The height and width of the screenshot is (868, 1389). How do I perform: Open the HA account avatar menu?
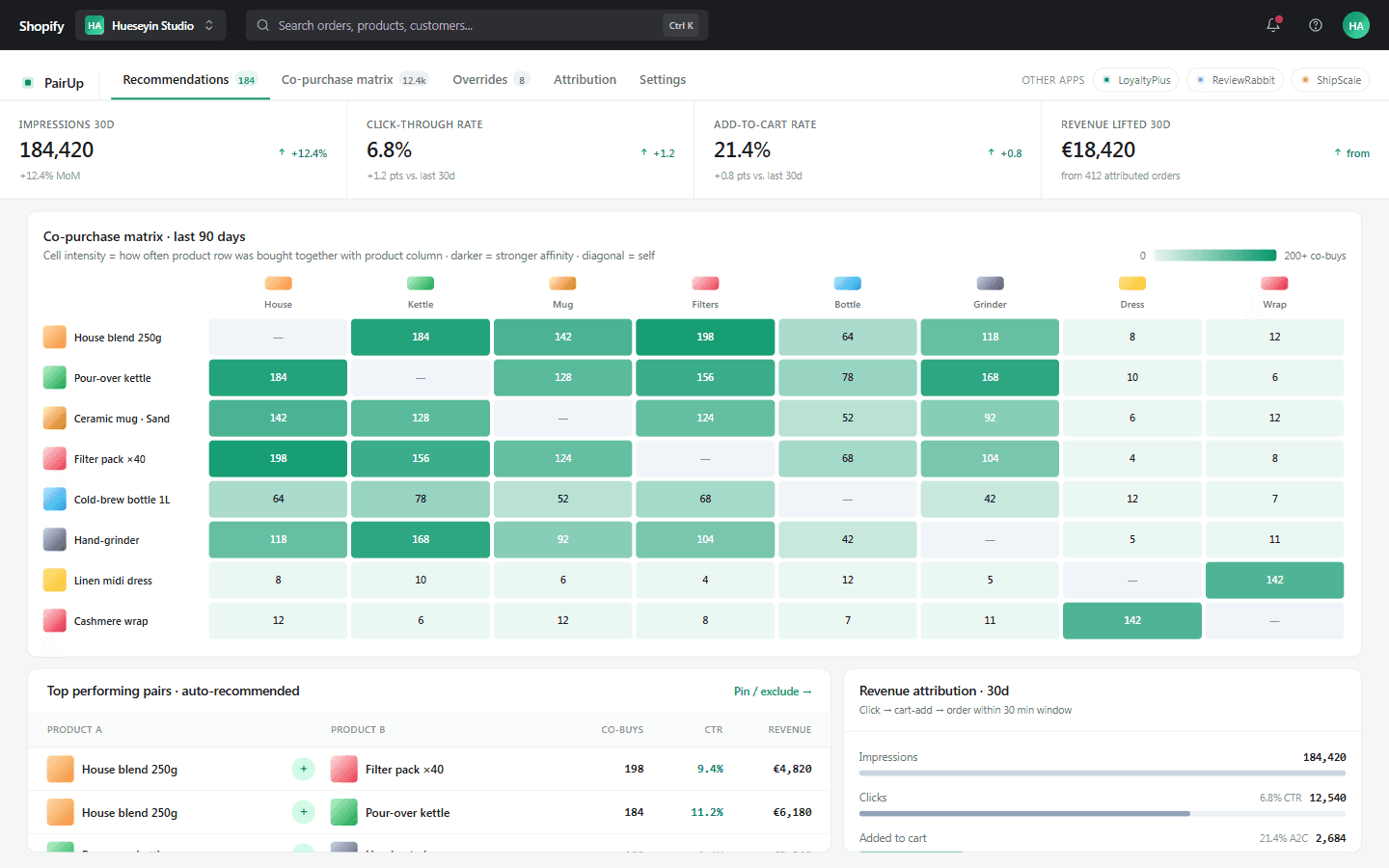(1356, 25)
